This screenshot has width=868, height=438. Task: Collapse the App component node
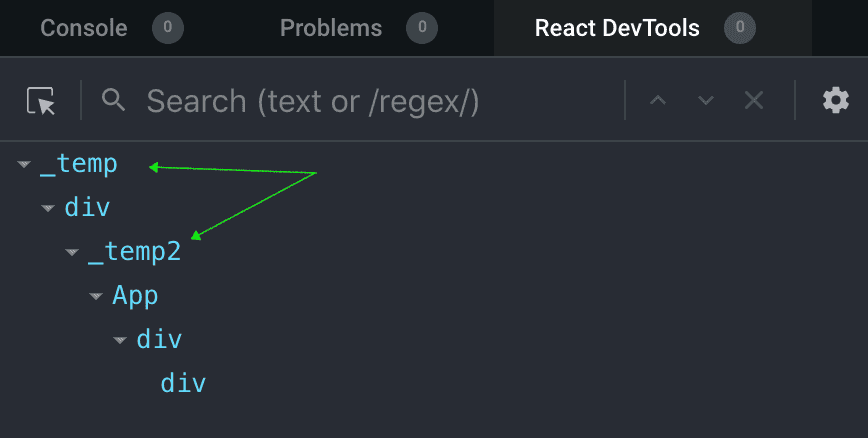[x=96, y=297]
